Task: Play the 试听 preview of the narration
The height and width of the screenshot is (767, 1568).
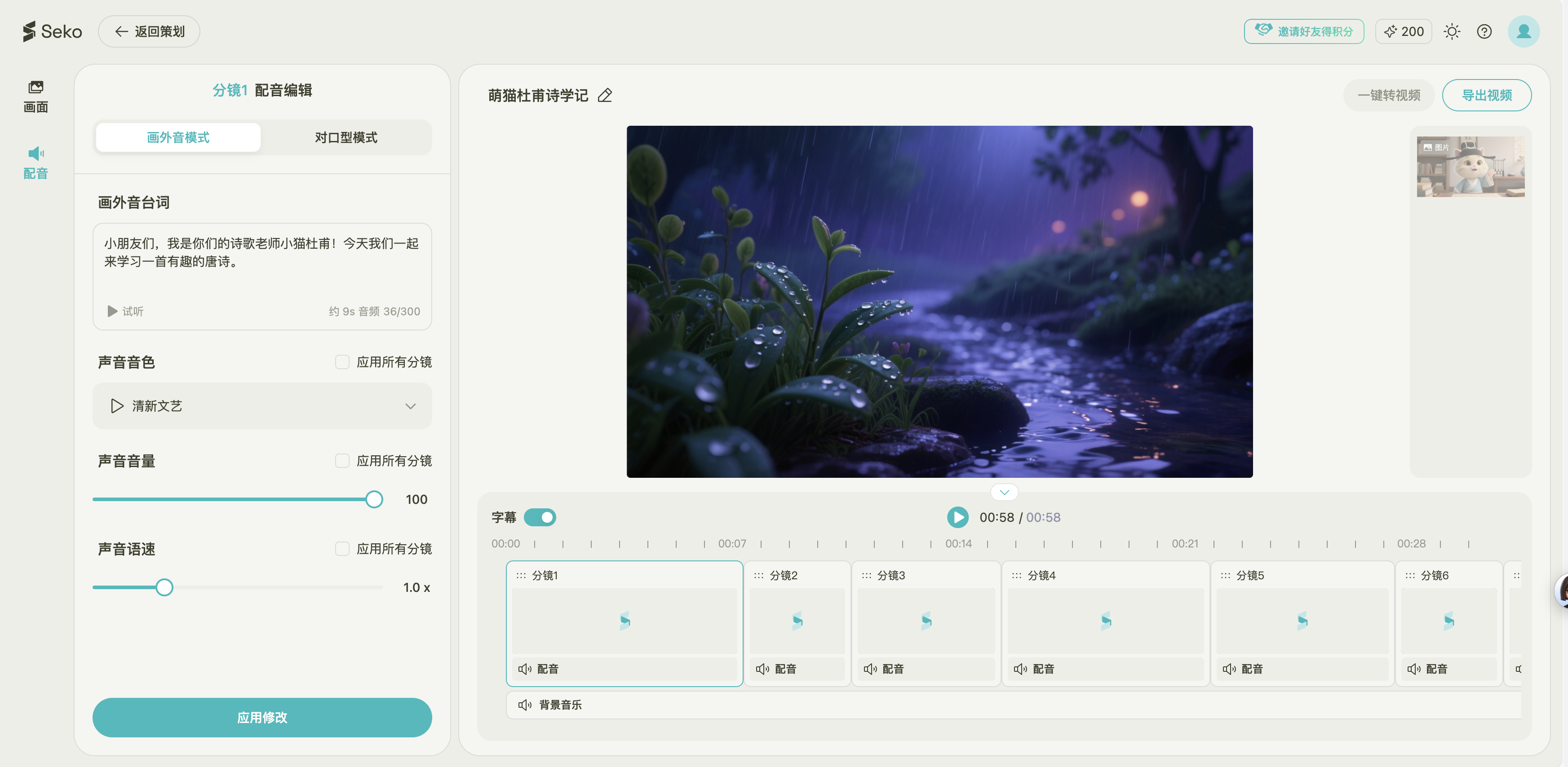Action: pyautogui.click(x=125, y=311)
